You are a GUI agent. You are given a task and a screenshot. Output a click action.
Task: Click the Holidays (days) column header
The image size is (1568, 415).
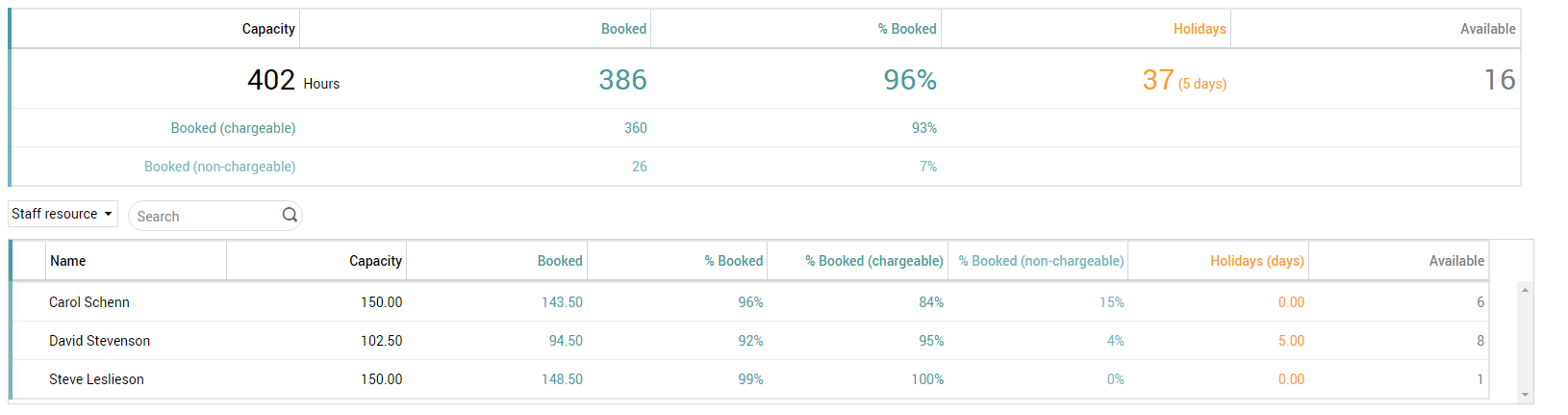coord(1256,261)
